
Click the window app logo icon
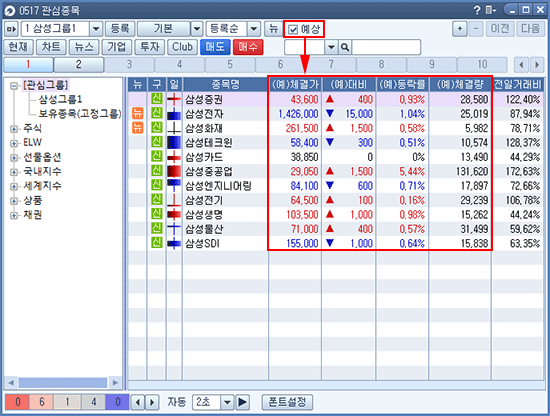(10, 11)
